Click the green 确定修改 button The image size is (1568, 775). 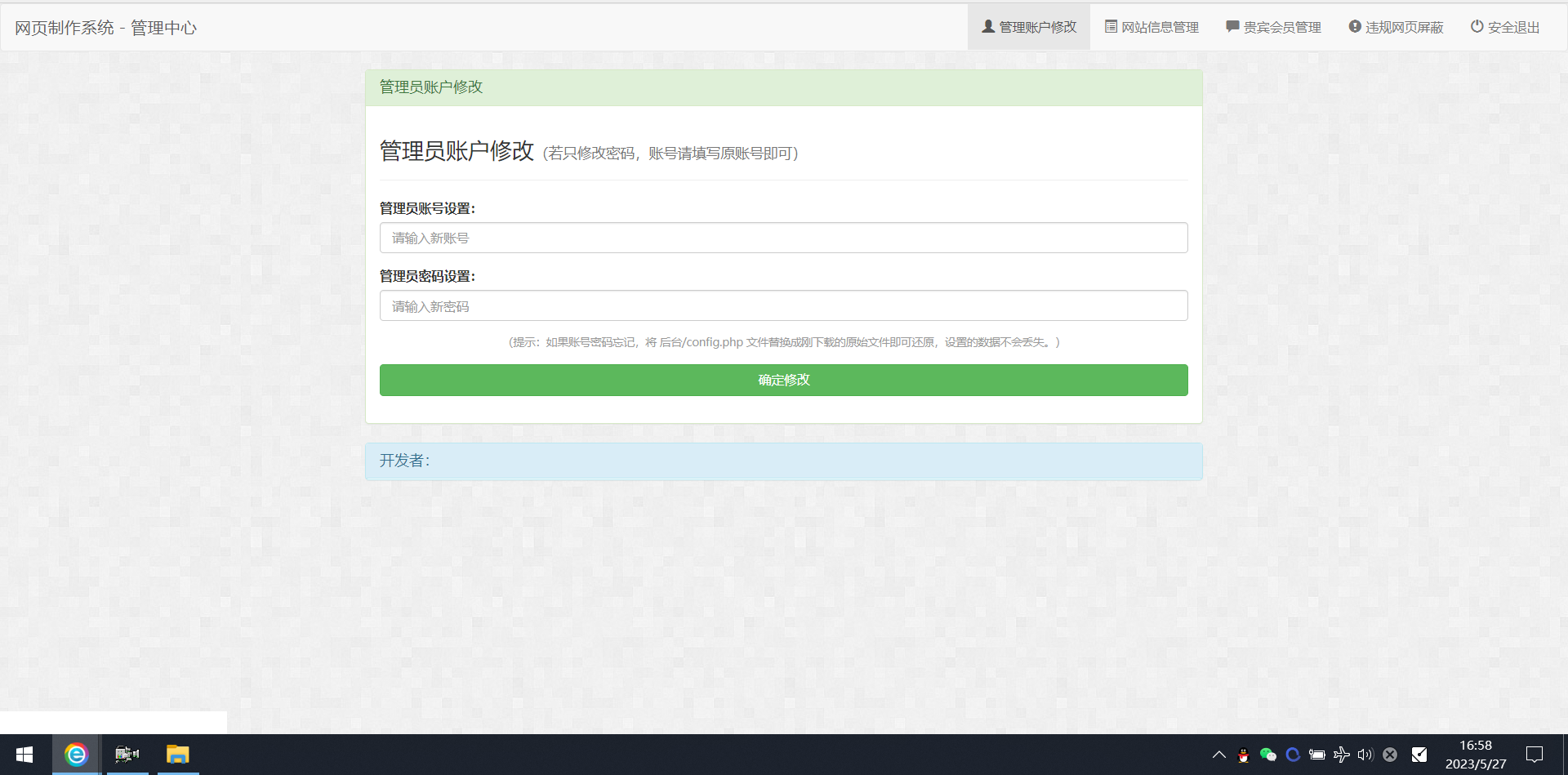784,380
